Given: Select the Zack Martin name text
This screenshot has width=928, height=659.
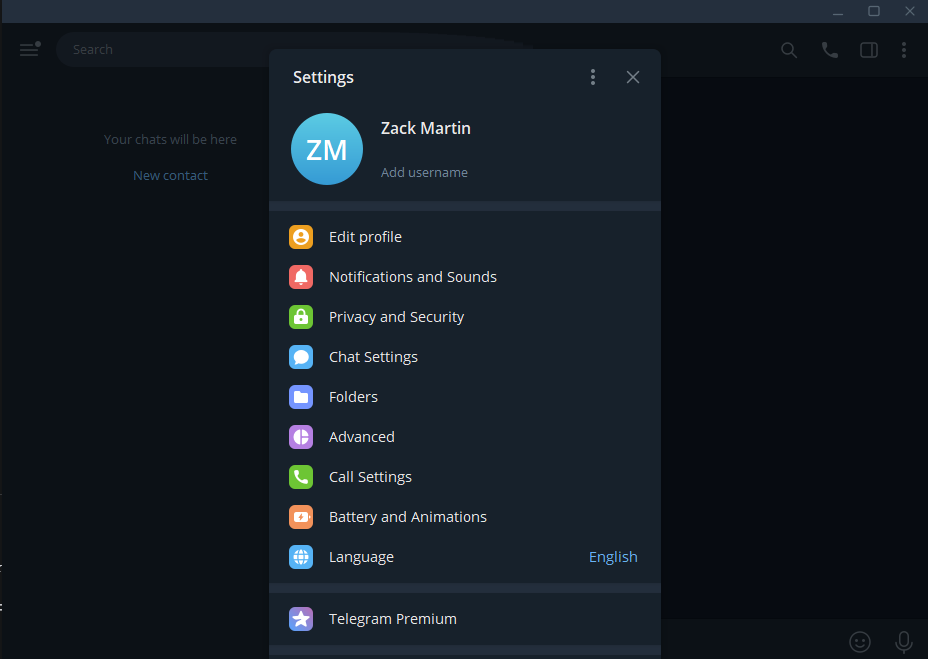Looking at the screenshot, I should [426, 128].
